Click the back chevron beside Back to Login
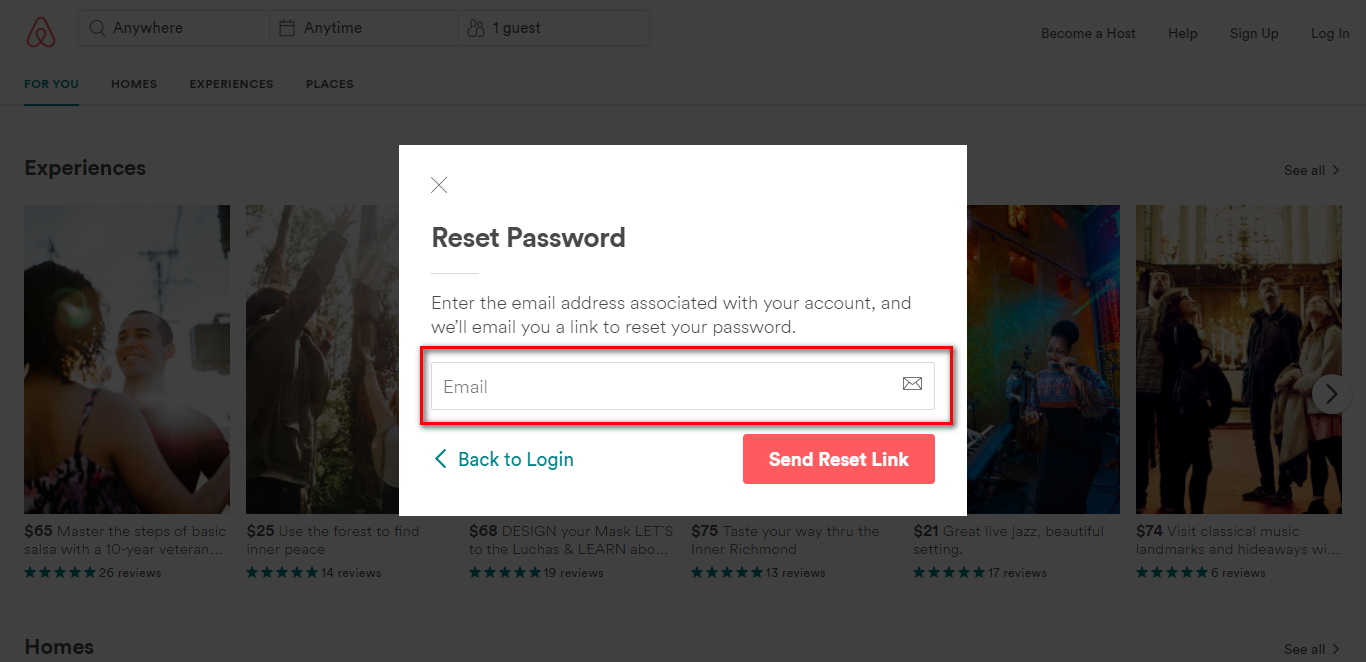The image size is (1366, 662). click(x=440, y=459)
